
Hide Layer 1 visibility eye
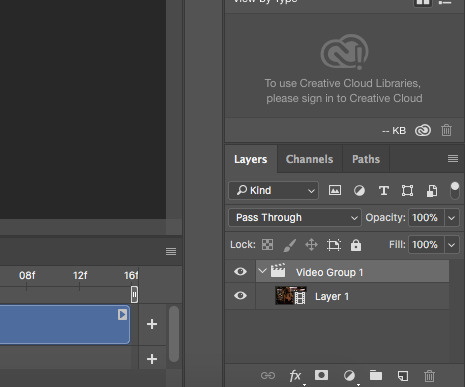point(240,296)
